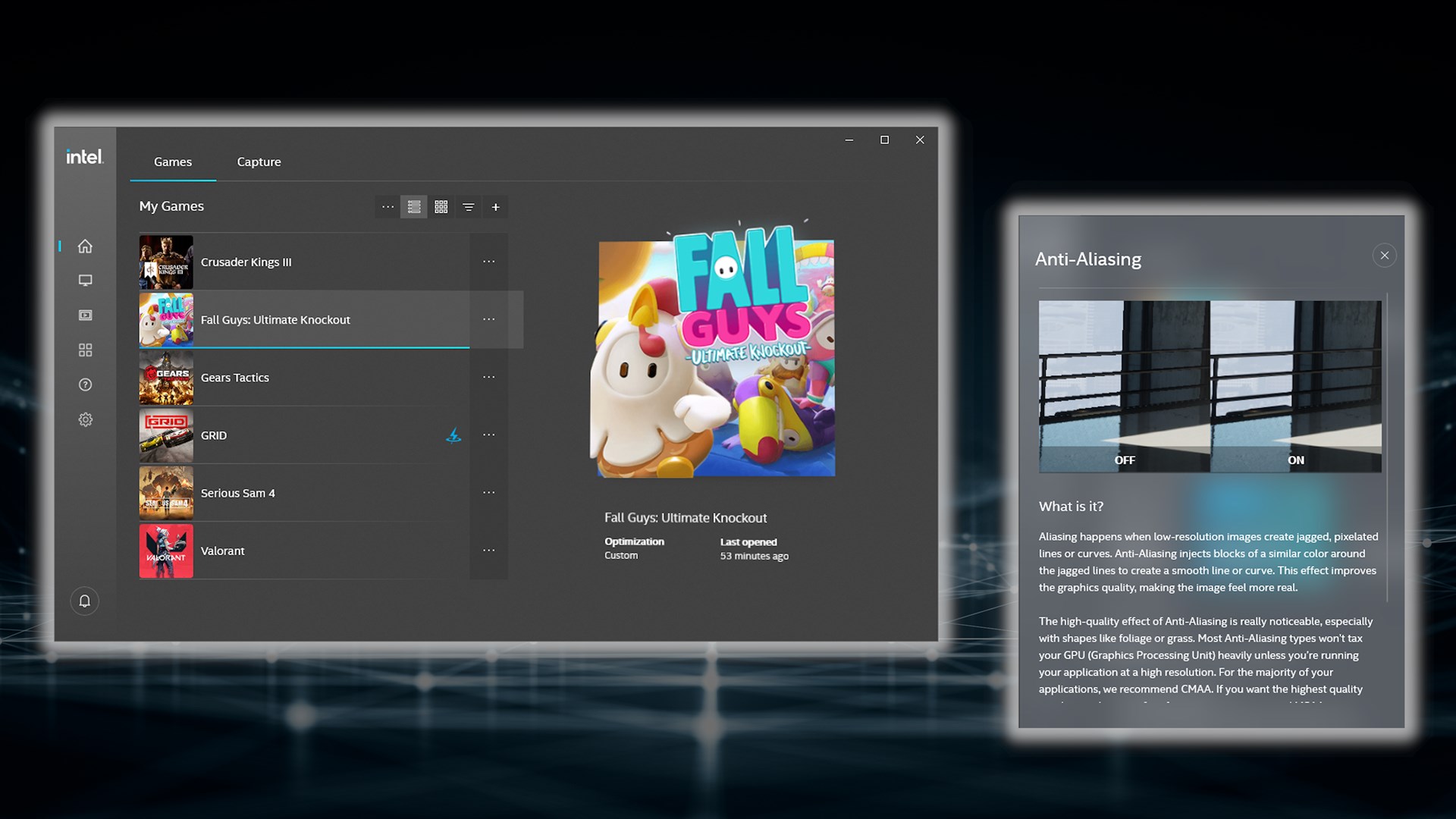Screen dimensions: 1456x819
Task: Open the Display sidebar icon
Action: (85, 281)
